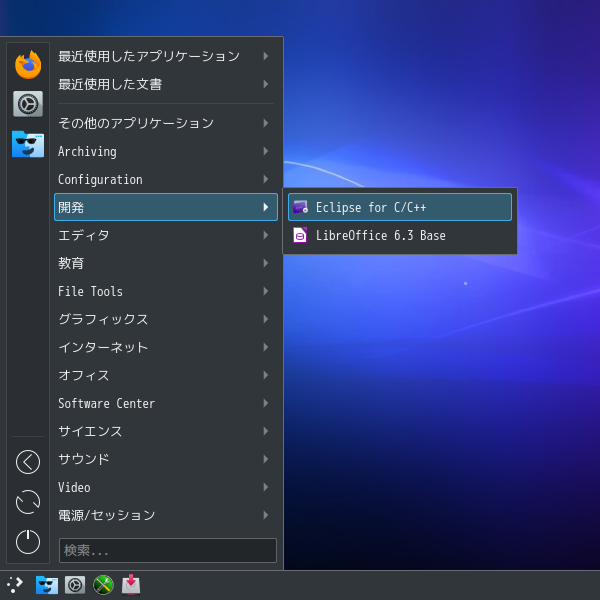This screenshot has height=600, width=600.
Task: Open the application launcher icon on the taskbar
Action: pos(15,585)
